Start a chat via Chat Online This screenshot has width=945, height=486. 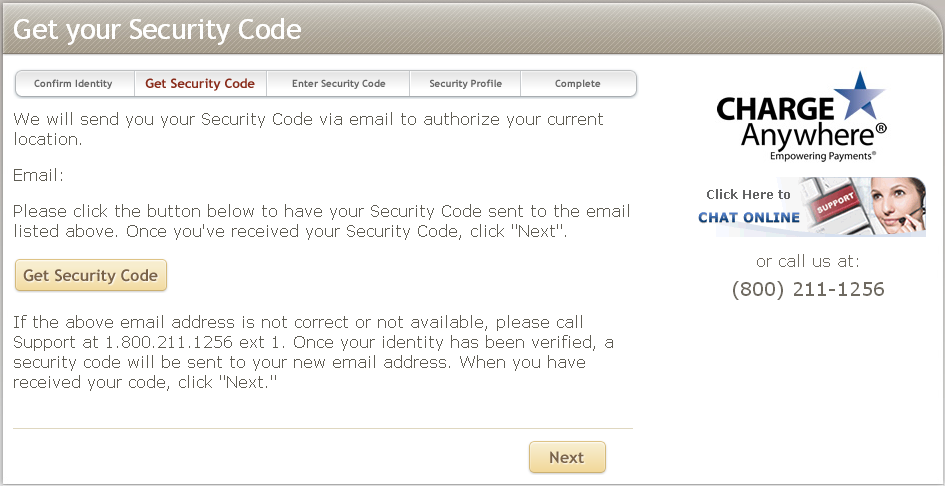(749, 217)
